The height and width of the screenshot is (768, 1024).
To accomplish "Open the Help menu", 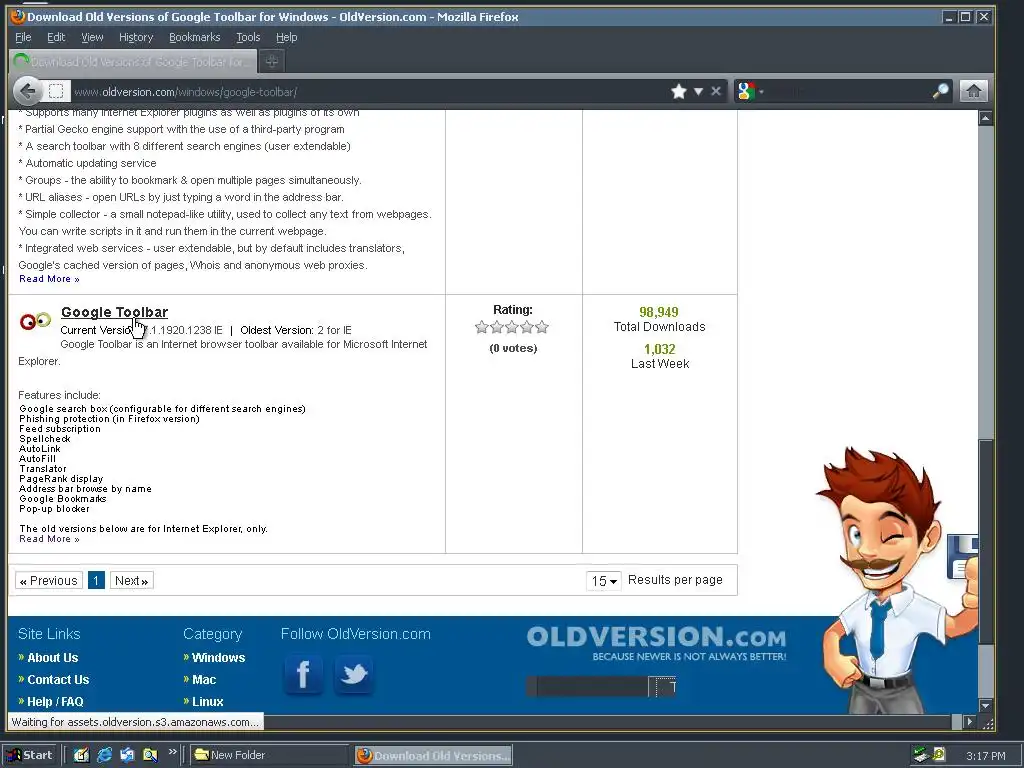I will click(x=286, y=37).
